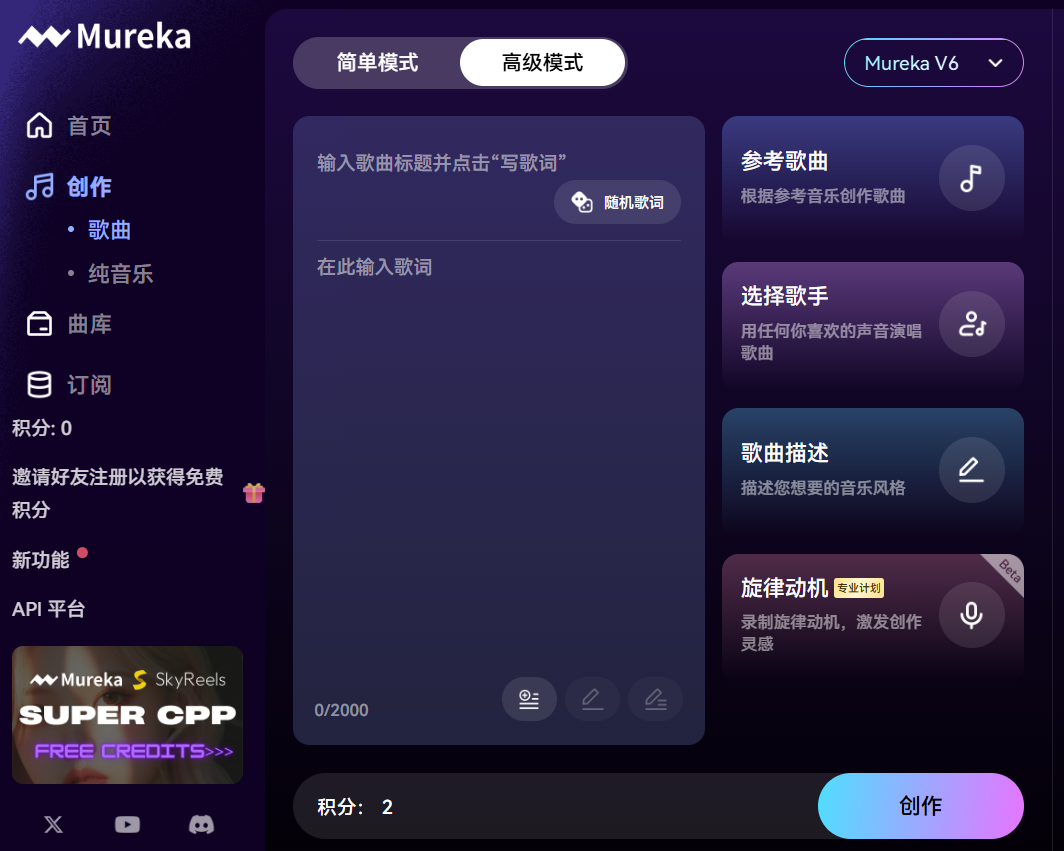
Task: Expand the Mureka V6 model dropdown
Action: pos(933,62)
